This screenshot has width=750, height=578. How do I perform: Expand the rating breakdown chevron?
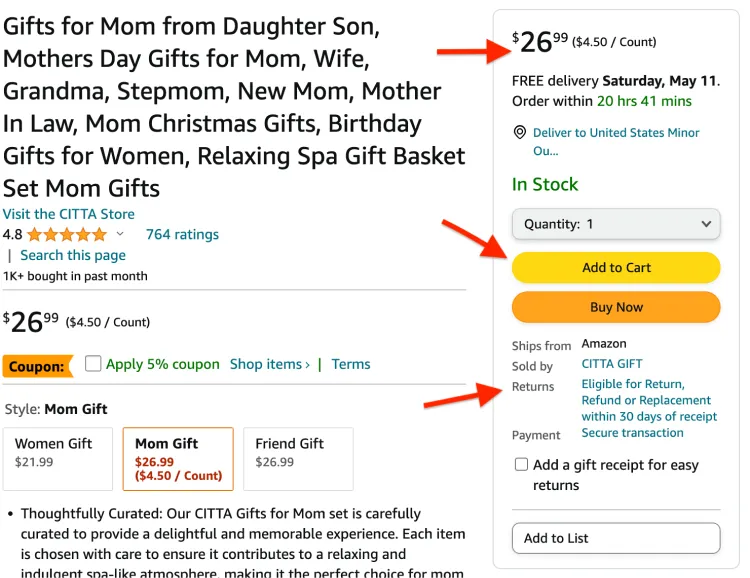click(x=120, y=234)
